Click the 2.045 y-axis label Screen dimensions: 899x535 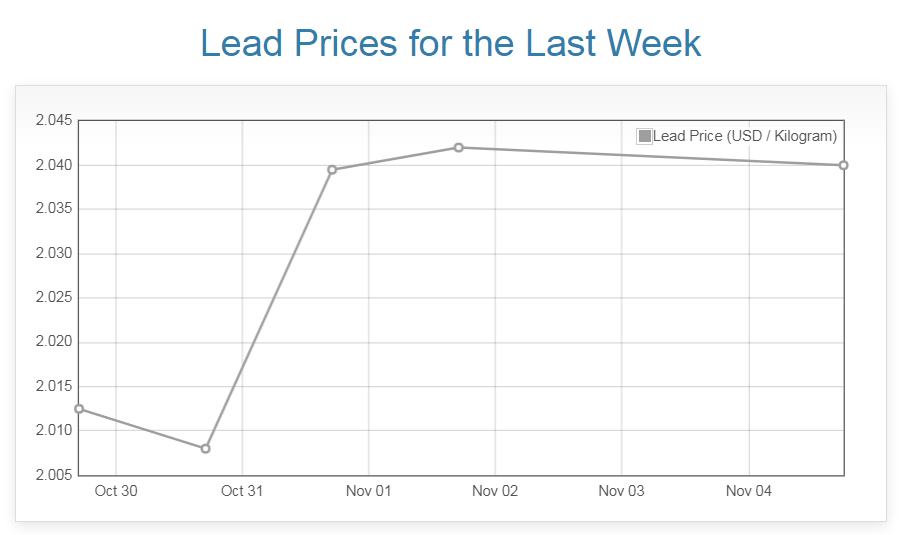[x=54, y=121]
